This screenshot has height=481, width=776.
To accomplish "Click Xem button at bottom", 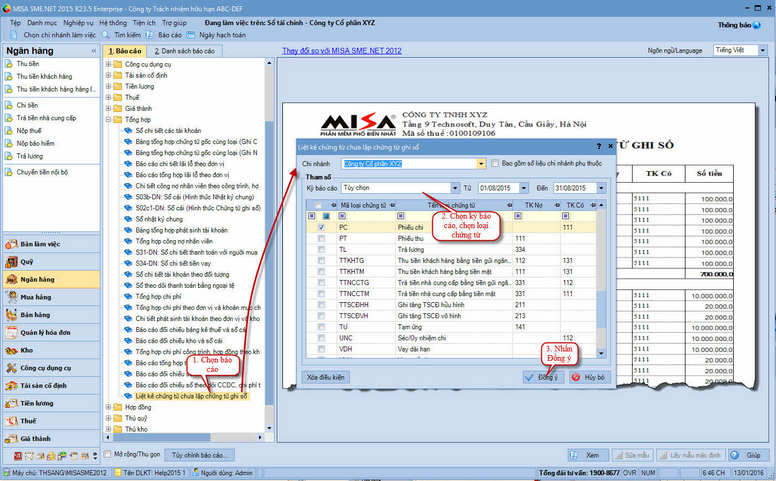I will point(587,455).
